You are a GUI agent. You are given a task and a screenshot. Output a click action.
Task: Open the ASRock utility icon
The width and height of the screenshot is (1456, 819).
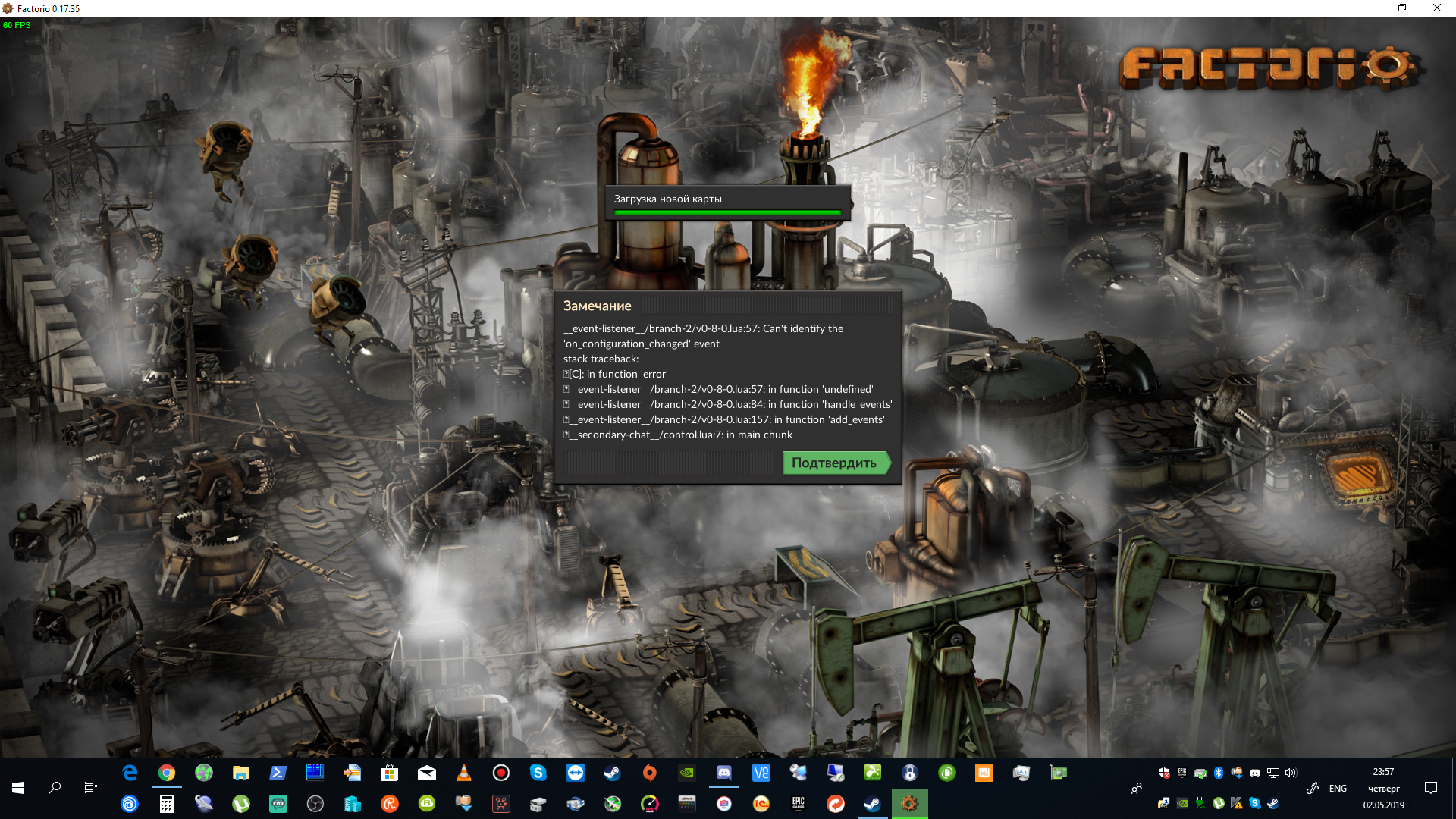[x=687, y=804]
